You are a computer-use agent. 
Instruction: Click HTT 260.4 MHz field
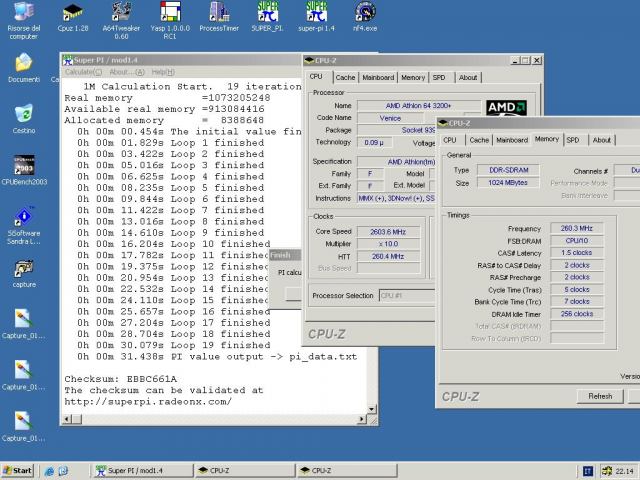tap(388, 256)
